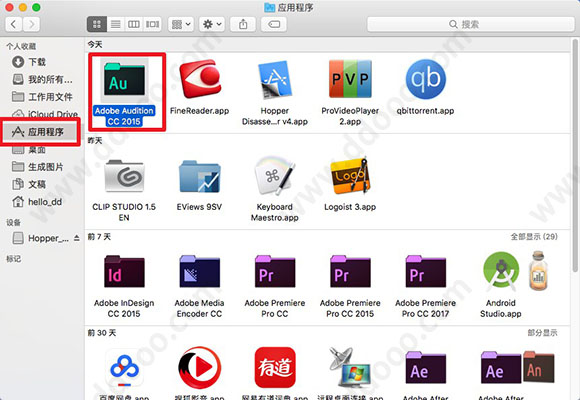
Task: Open the Adobe Premiere Pro CC folder
Action: pyautogui.click(x=275, y=272)
